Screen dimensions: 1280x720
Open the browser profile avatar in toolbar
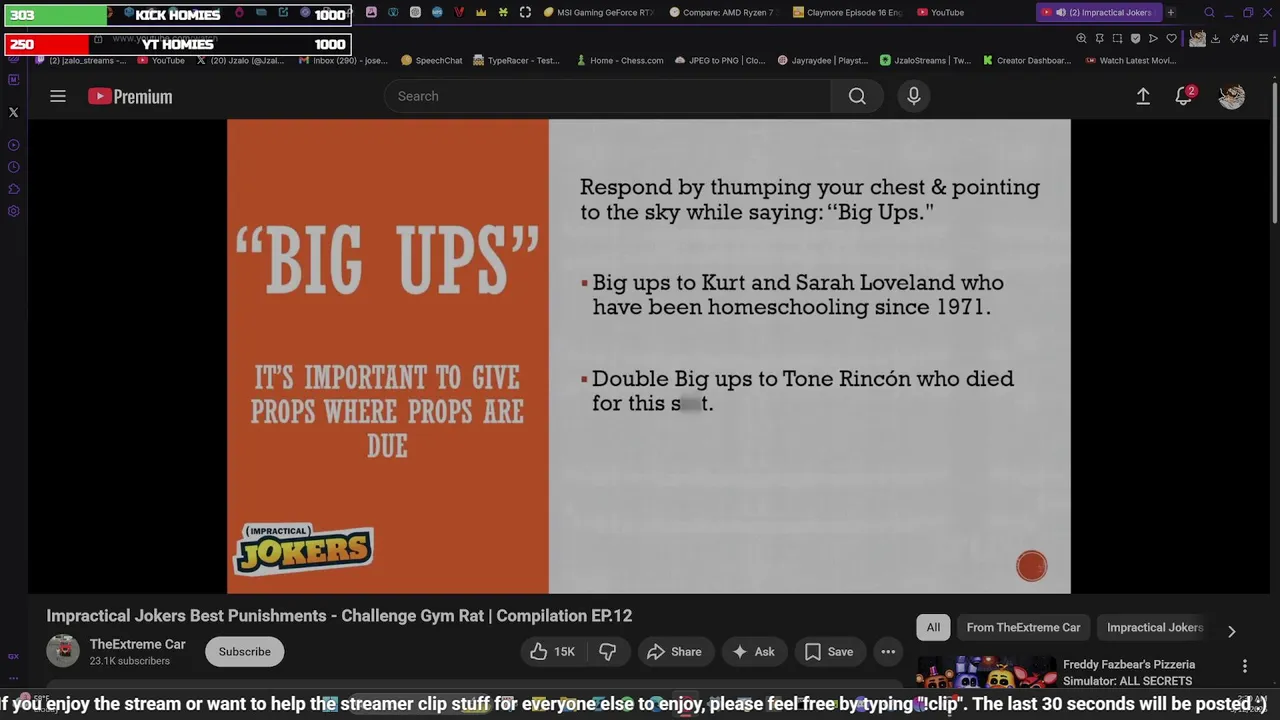pyautogui.click(x=1197, y=39)
